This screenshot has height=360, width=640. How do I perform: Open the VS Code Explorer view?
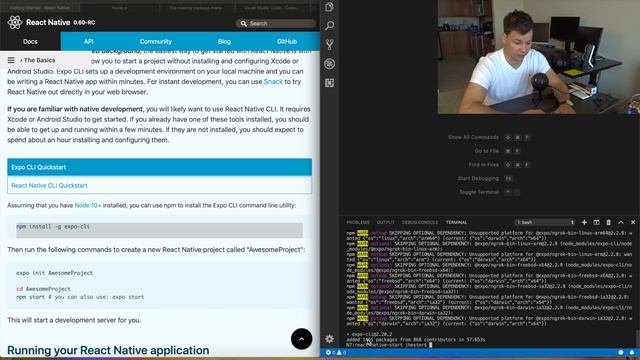point(329,7)
